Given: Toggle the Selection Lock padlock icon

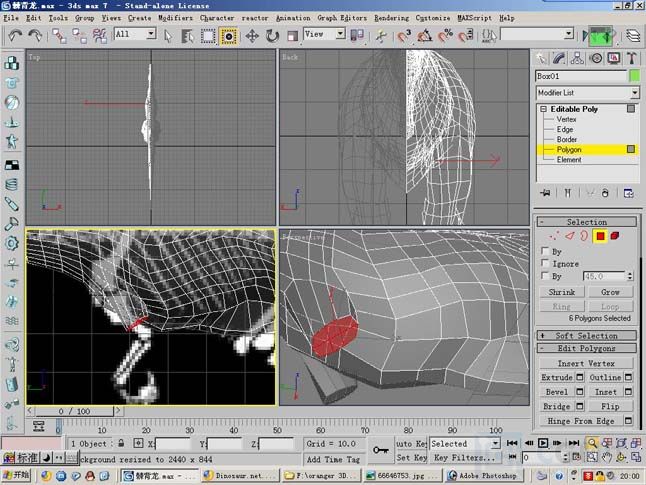Looking at the screenshot, I should [121, 443].
